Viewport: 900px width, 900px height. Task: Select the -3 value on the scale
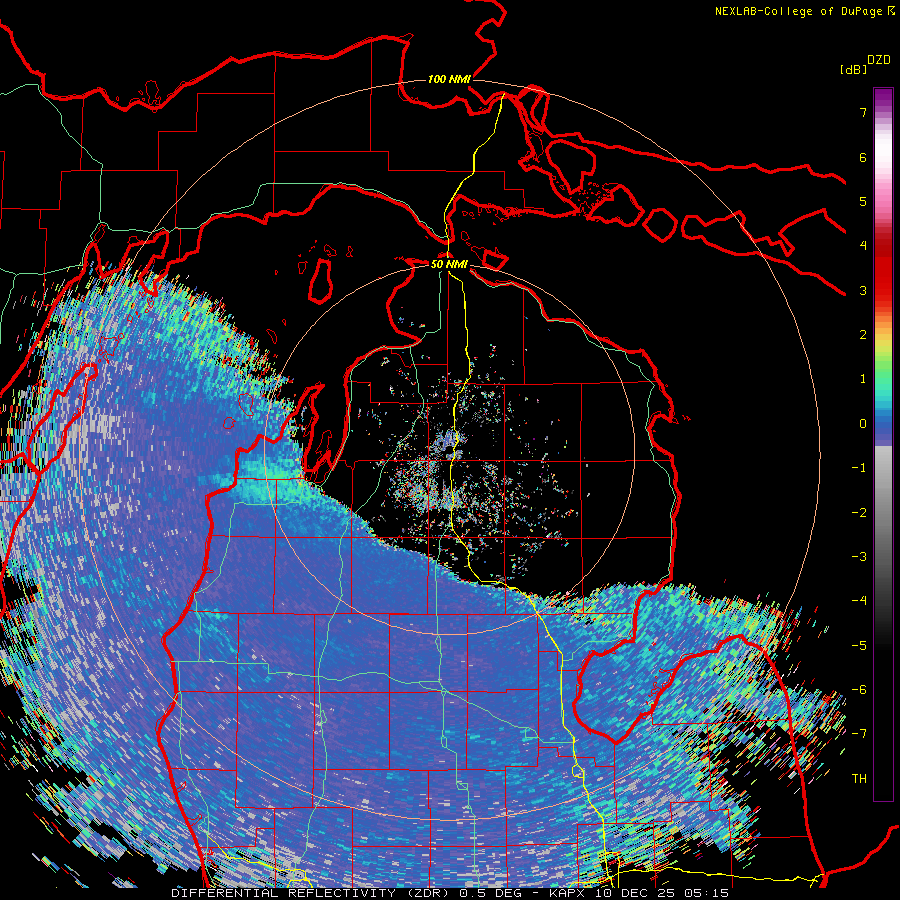[859, 557]
